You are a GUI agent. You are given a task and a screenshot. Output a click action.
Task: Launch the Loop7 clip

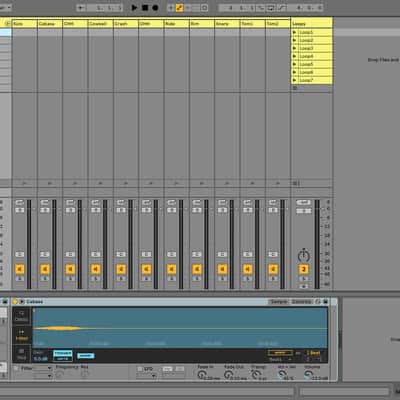(x=295, y=80)
